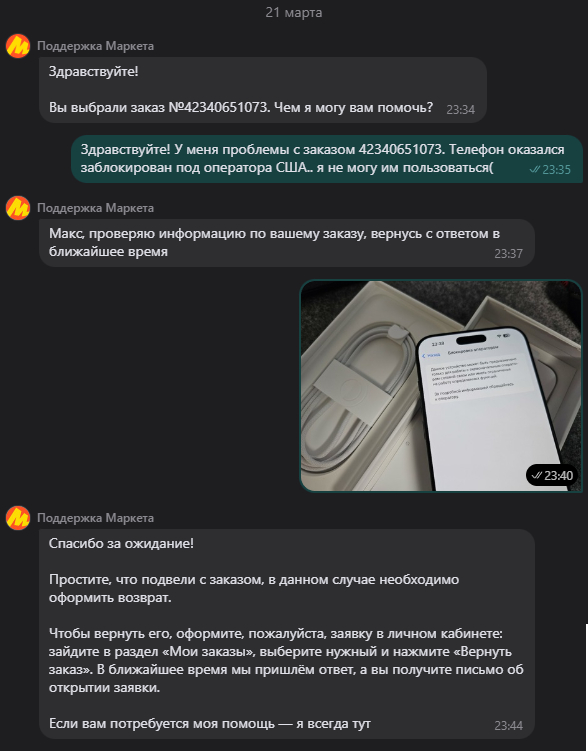Click the 23:37 message timestamp
The height and width of the screenshot is (751, 588).
point(509,253)
